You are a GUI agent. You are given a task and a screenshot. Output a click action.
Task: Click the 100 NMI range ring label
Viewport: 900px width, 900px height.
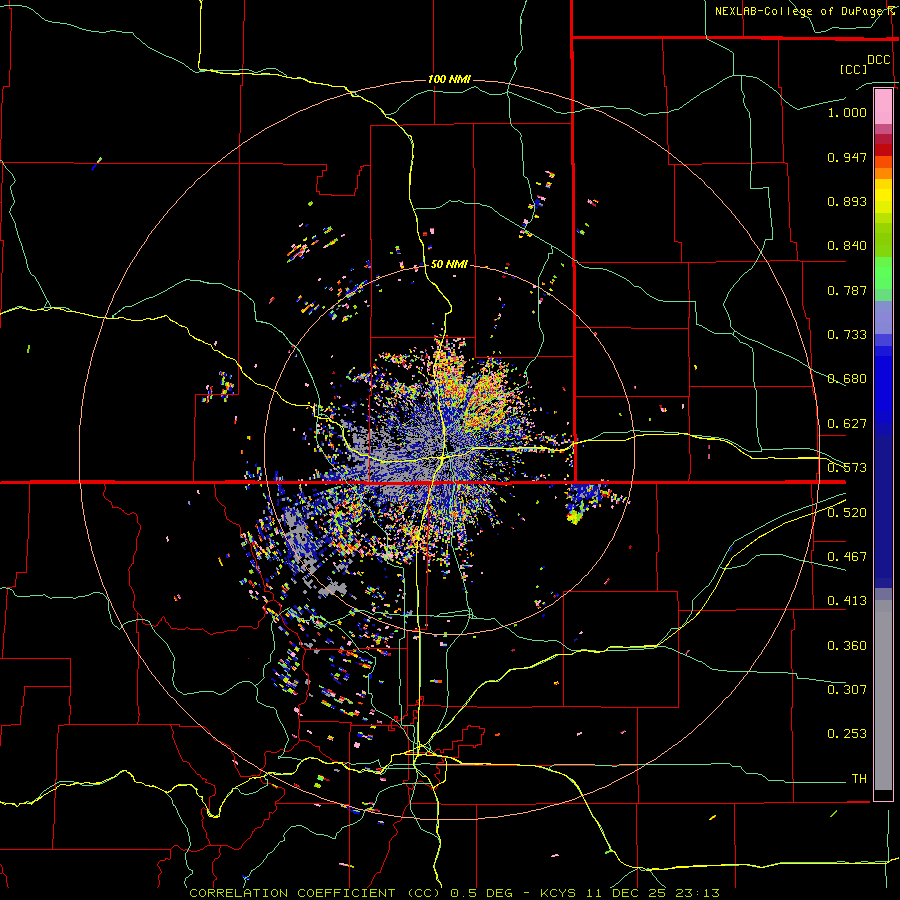(x=449, y=79)
